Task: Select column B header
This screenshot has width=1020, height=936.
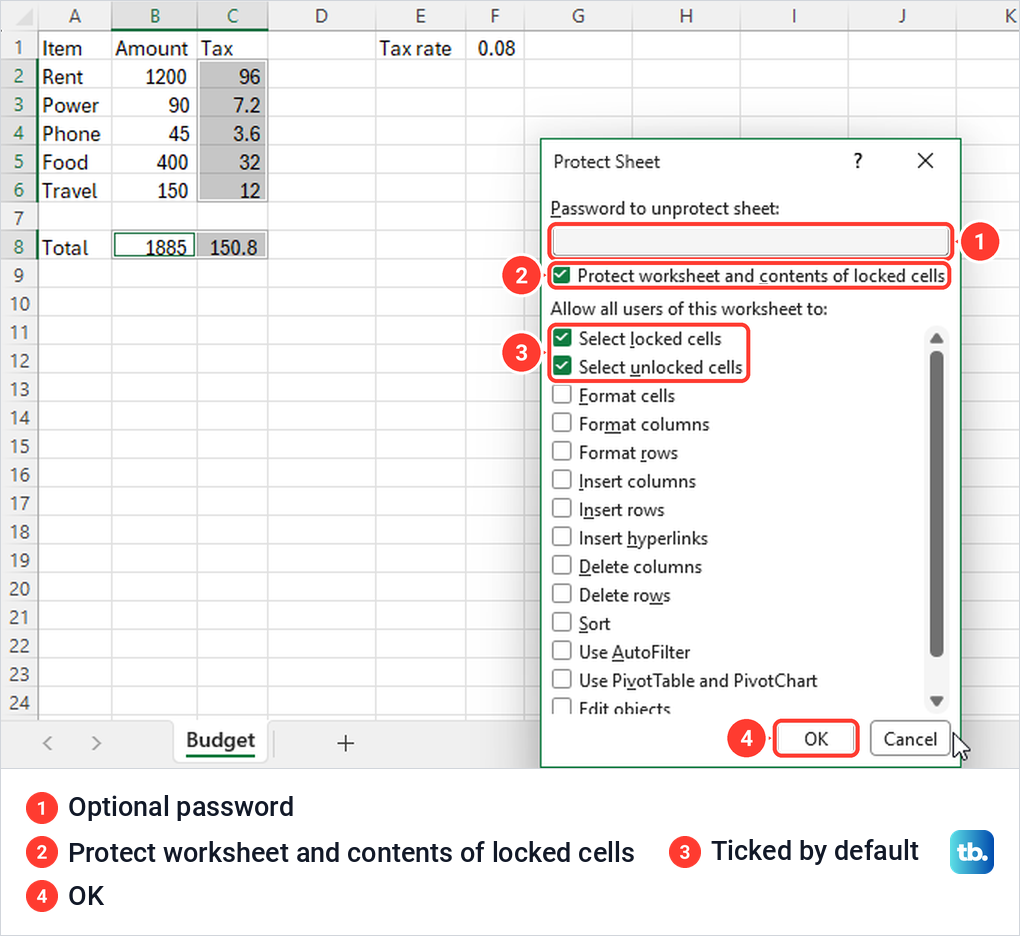Action: click(155, 16)
